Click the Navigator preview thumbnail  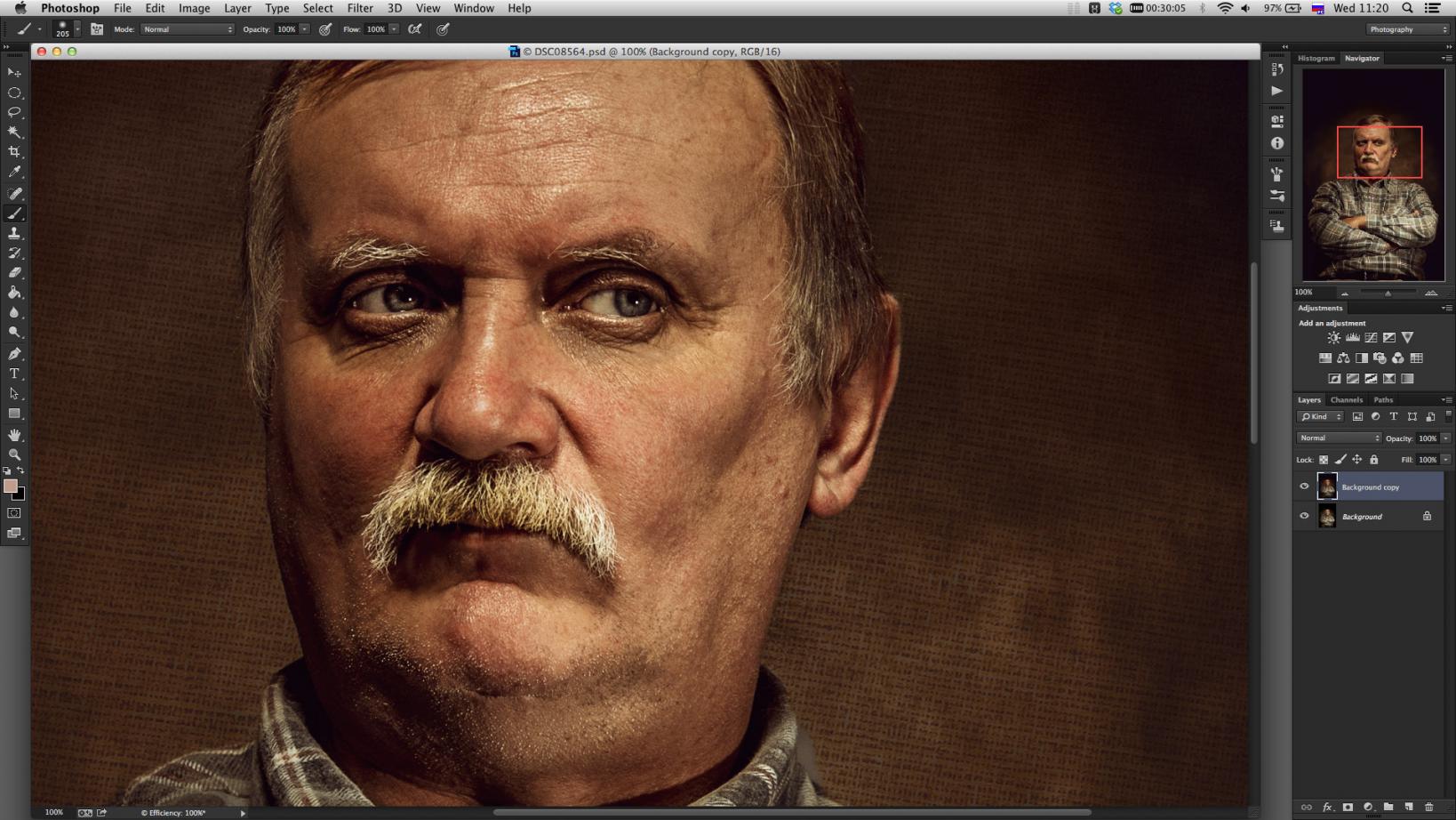tap(1373, 175)
